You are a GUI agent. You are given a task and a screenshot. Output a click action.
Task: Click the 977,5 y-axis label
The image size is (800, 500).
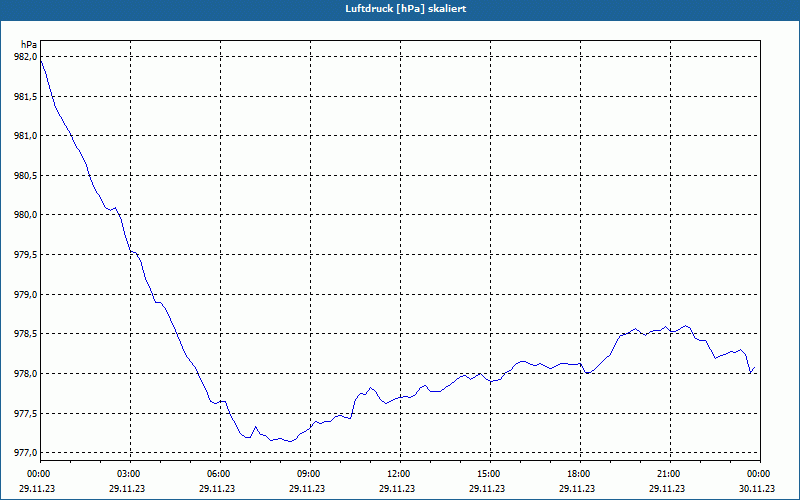tap(25, 414)
